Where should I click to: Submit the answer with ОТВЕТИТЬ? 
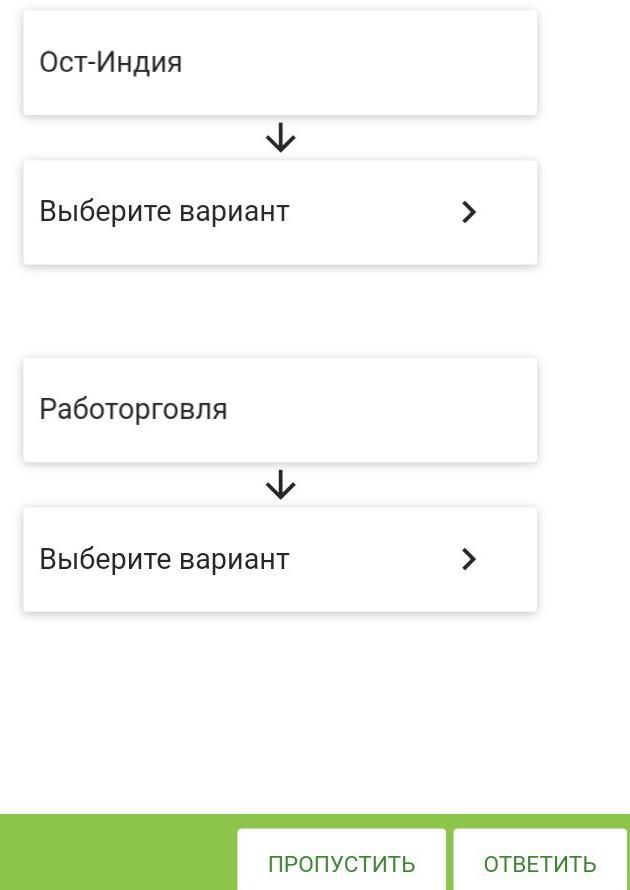[x=540, y=863]
